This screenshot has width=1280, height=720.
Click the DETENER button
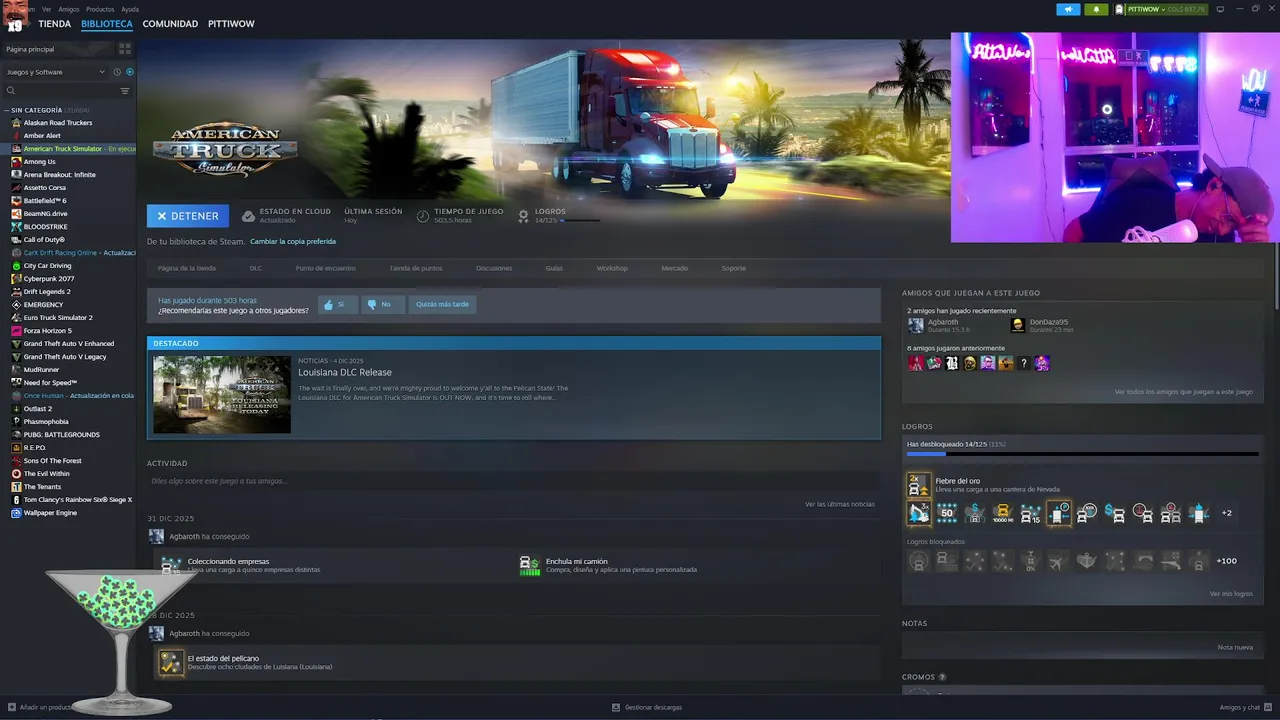(x=187, y=216)
